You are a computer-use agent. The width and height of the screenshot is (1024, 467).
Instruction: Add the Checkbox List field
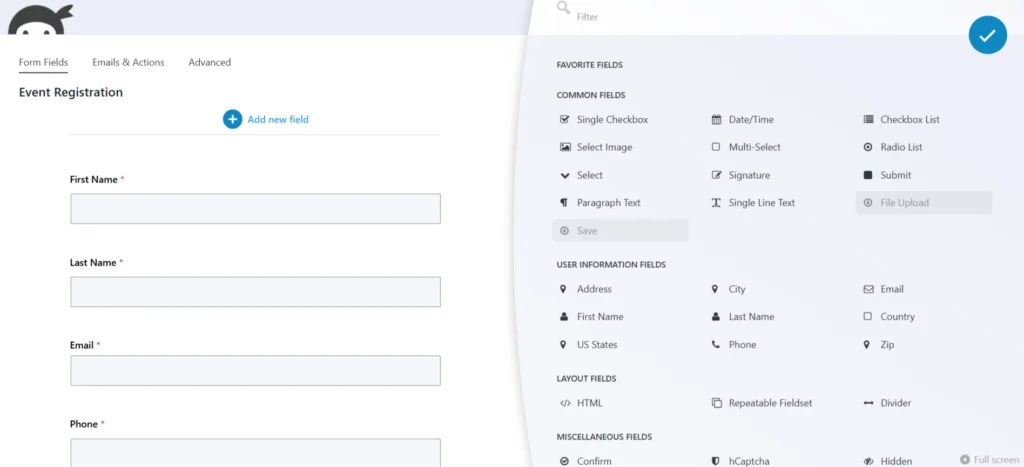click(901, 120)
